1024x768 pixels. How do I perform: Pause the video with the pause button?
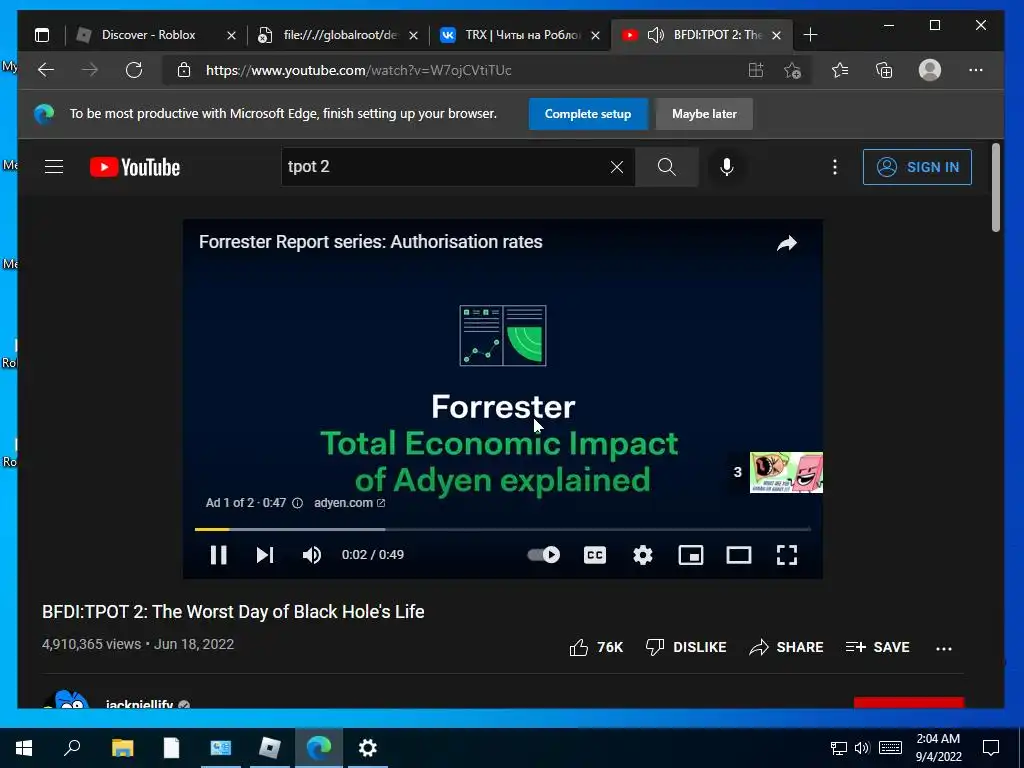pyautogui.click(x=218, y=555)
